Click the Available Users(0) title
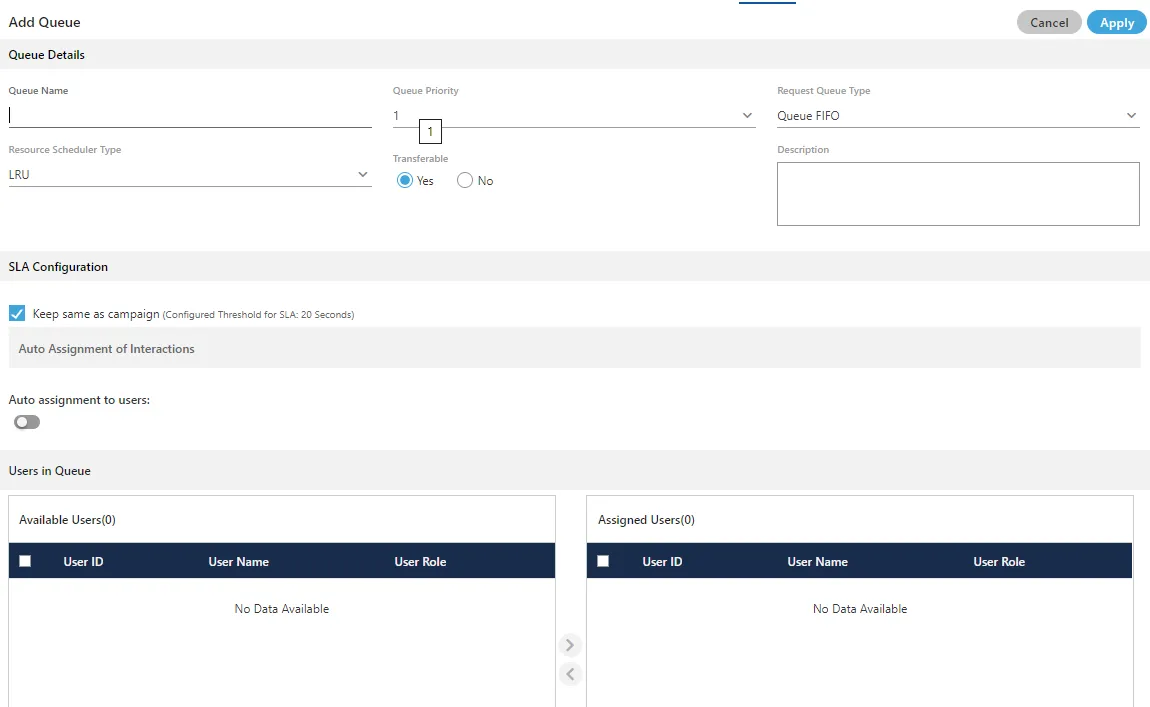This screenshot has width=1150, height=707. click(67, 520)
